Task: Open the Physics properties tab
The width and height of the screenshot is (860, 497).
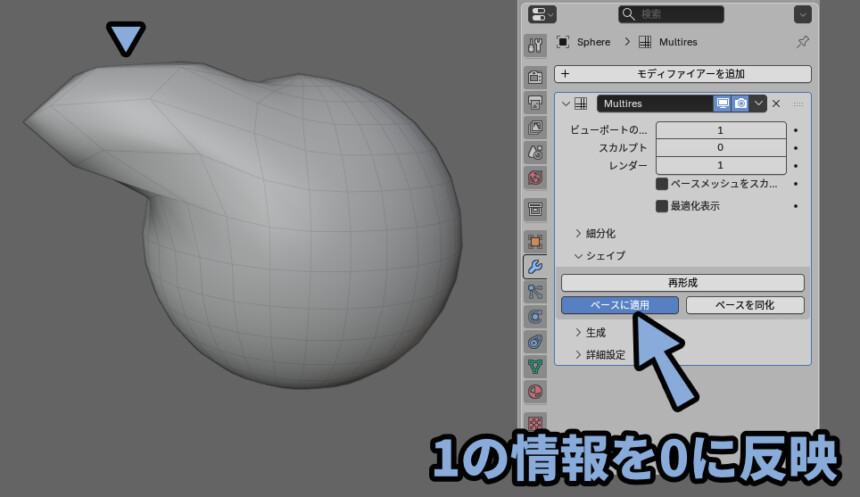Action: coord(535,316)
